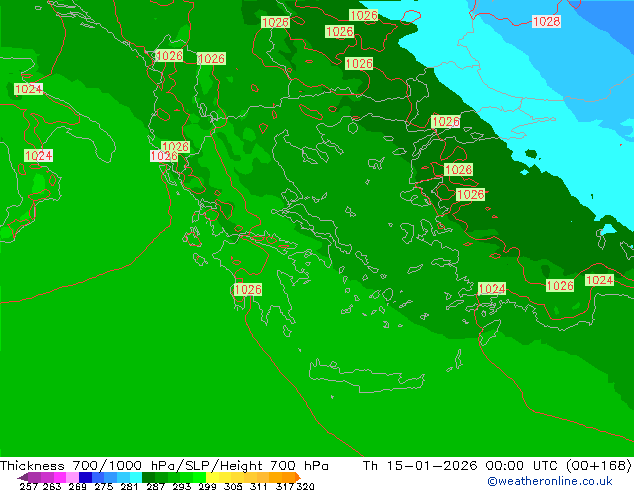The image size is (634, 490).
Task: Click the 305 legend value
Action: (233, 486)
